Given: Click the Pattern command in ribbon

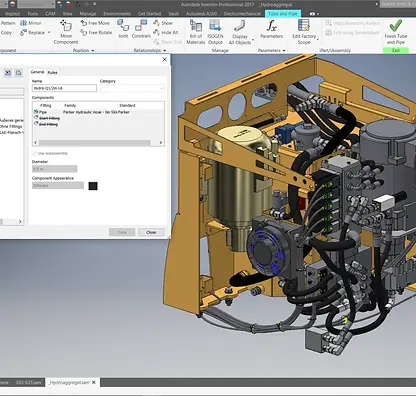Looking at the screenshot, I should click(x=8, y=23).
